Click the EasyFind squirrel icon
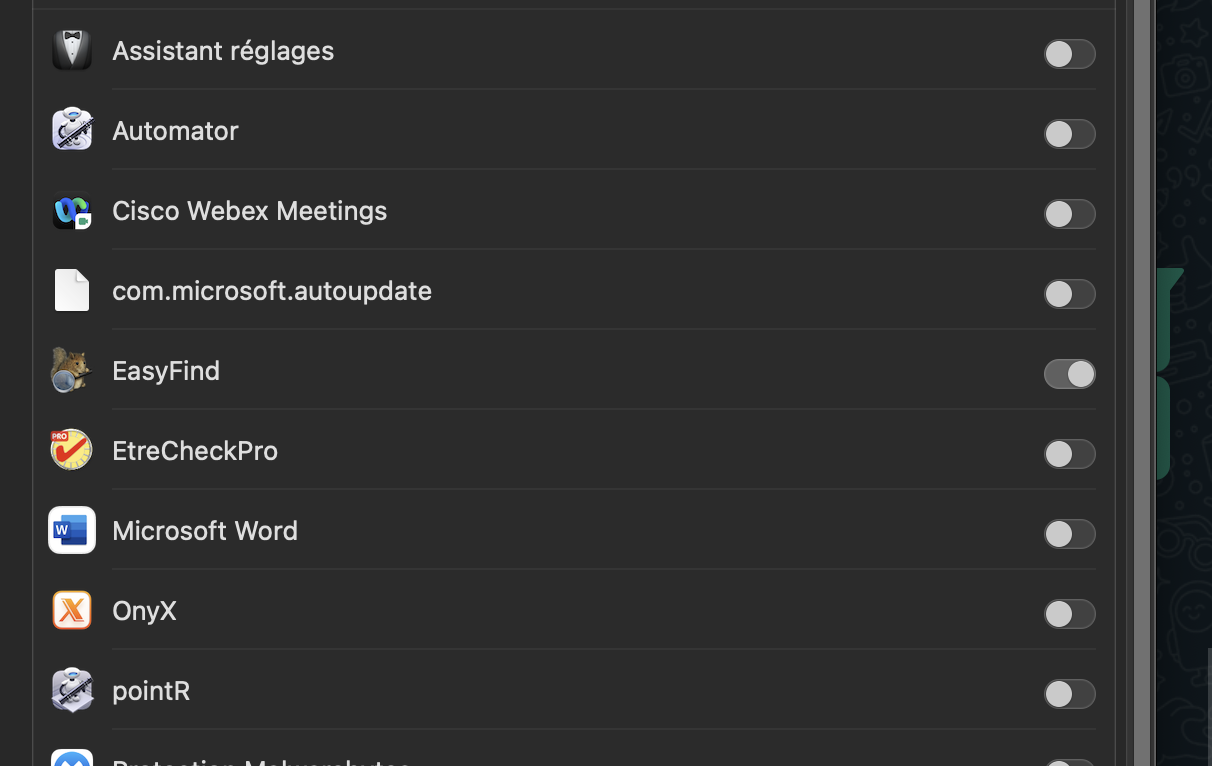1212x766 pixels. coord(72,371)
